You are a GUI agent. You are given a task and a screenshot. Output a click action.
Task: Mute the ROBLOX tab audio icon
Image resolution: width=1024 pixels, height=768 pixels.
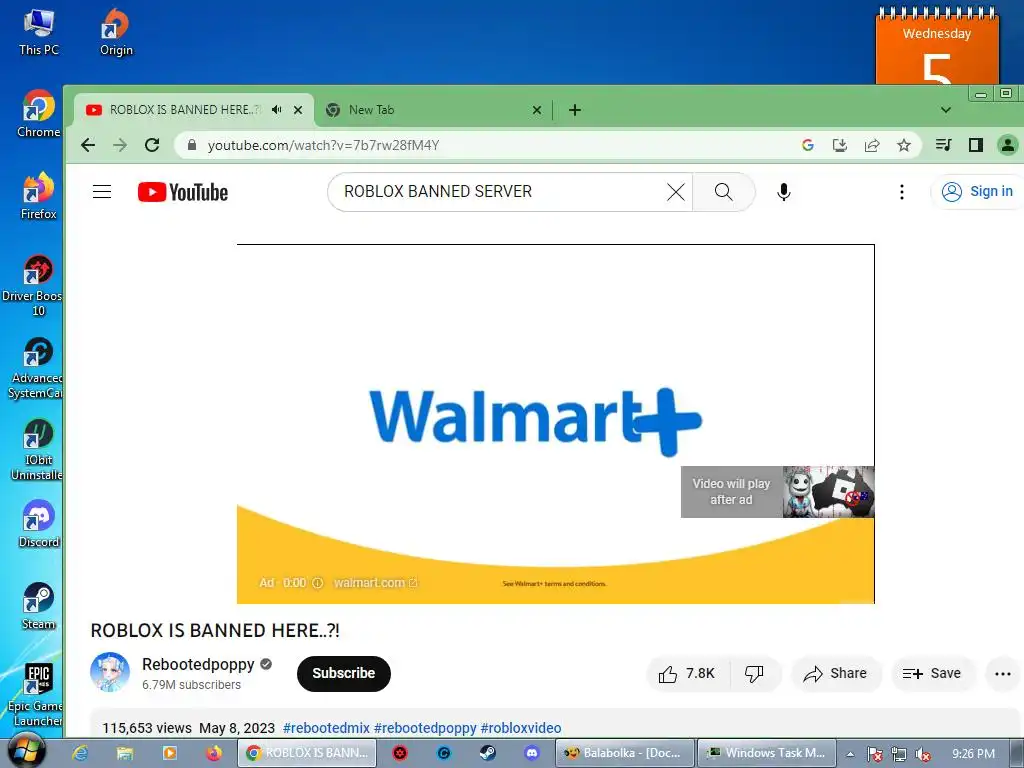tap(277, 110)
